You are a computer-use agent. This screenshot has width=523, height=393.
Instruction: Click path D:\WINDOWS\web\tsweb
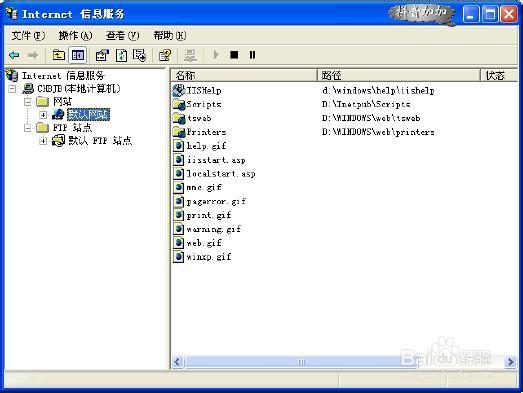pyautogui.click(x=371, y=118)
